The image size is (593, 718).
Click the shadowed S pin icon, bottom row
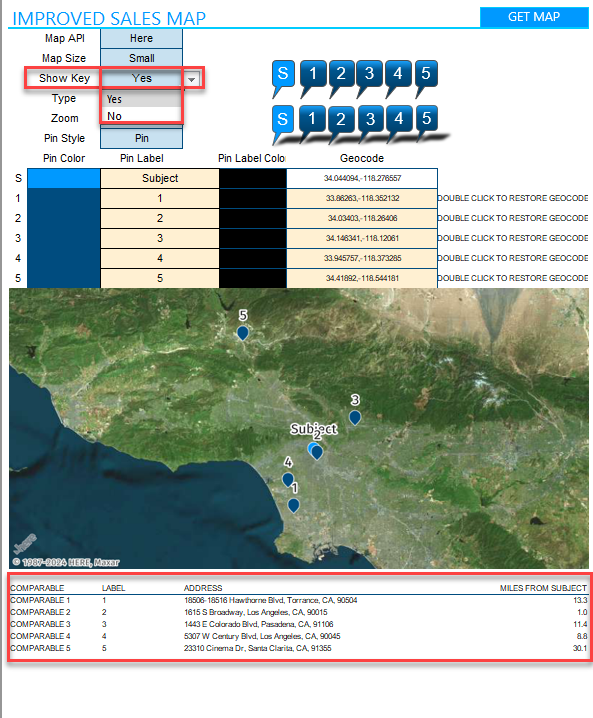pyautogui.click(x=283, y=122)
